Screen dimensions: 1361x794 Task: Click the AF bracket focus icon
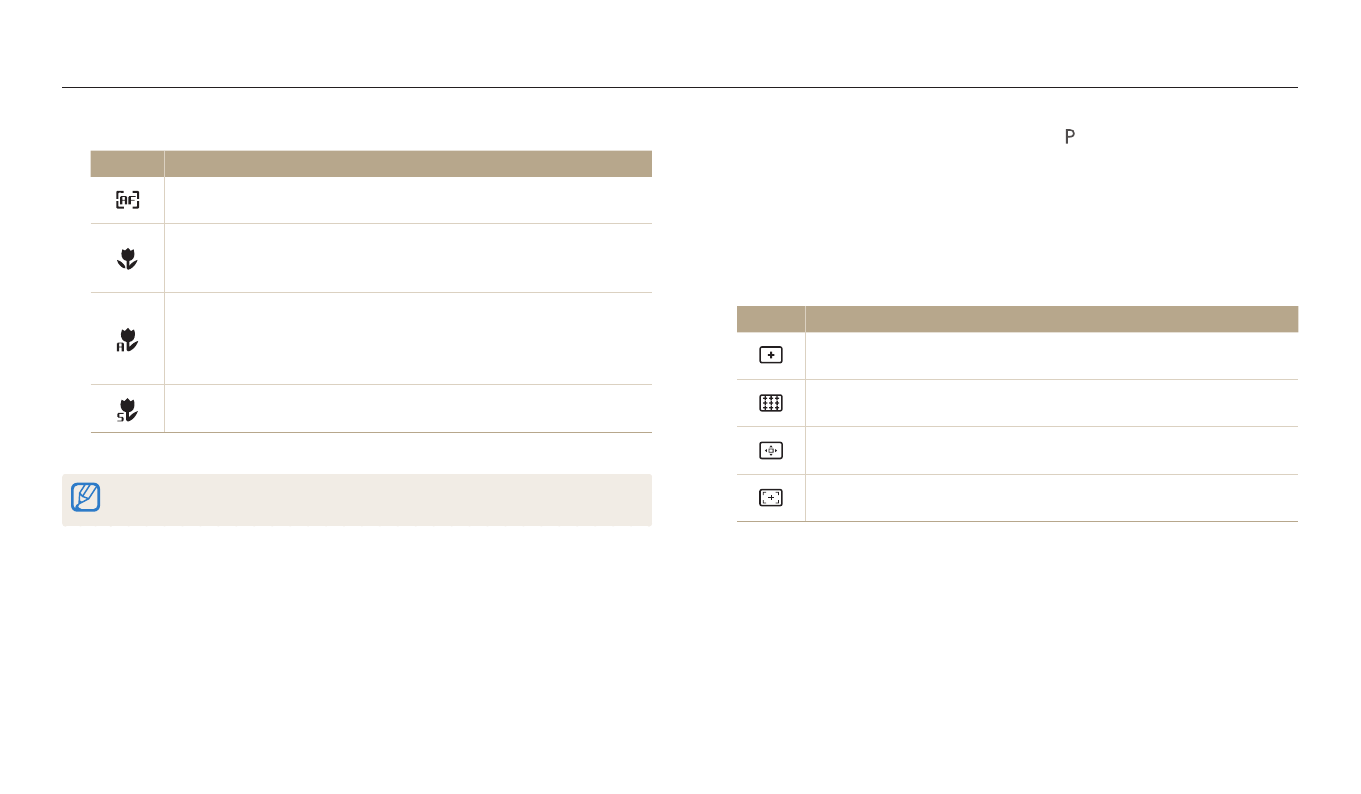(127, 200)
